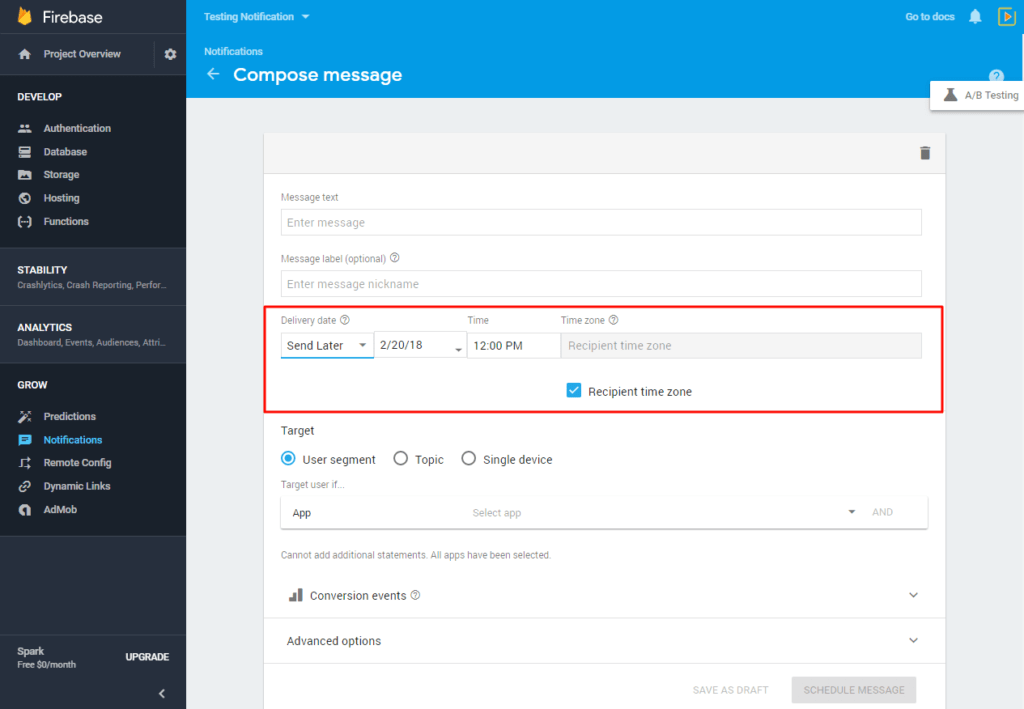Image resolution: width=1024 pixels, height=709 pixels.
Task: Click SCHEDULE MESSAGE button
Action: pyautogui.click(x=854, y=690)
